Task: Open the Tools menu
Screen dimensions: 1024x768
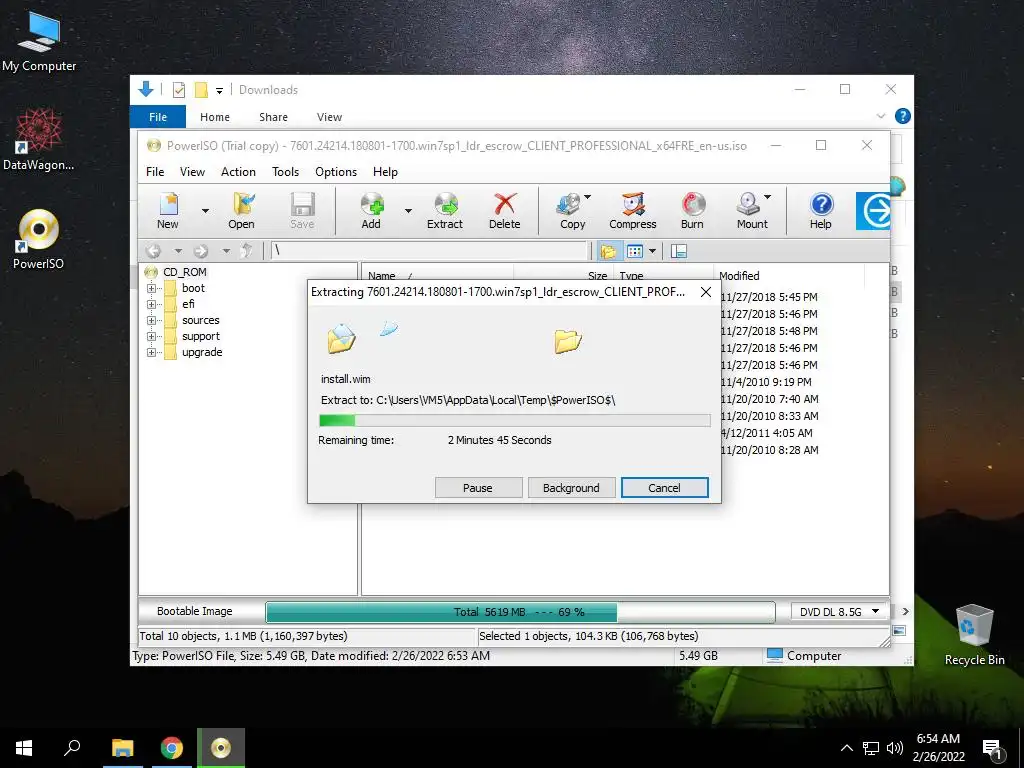Action: point(285,172)
